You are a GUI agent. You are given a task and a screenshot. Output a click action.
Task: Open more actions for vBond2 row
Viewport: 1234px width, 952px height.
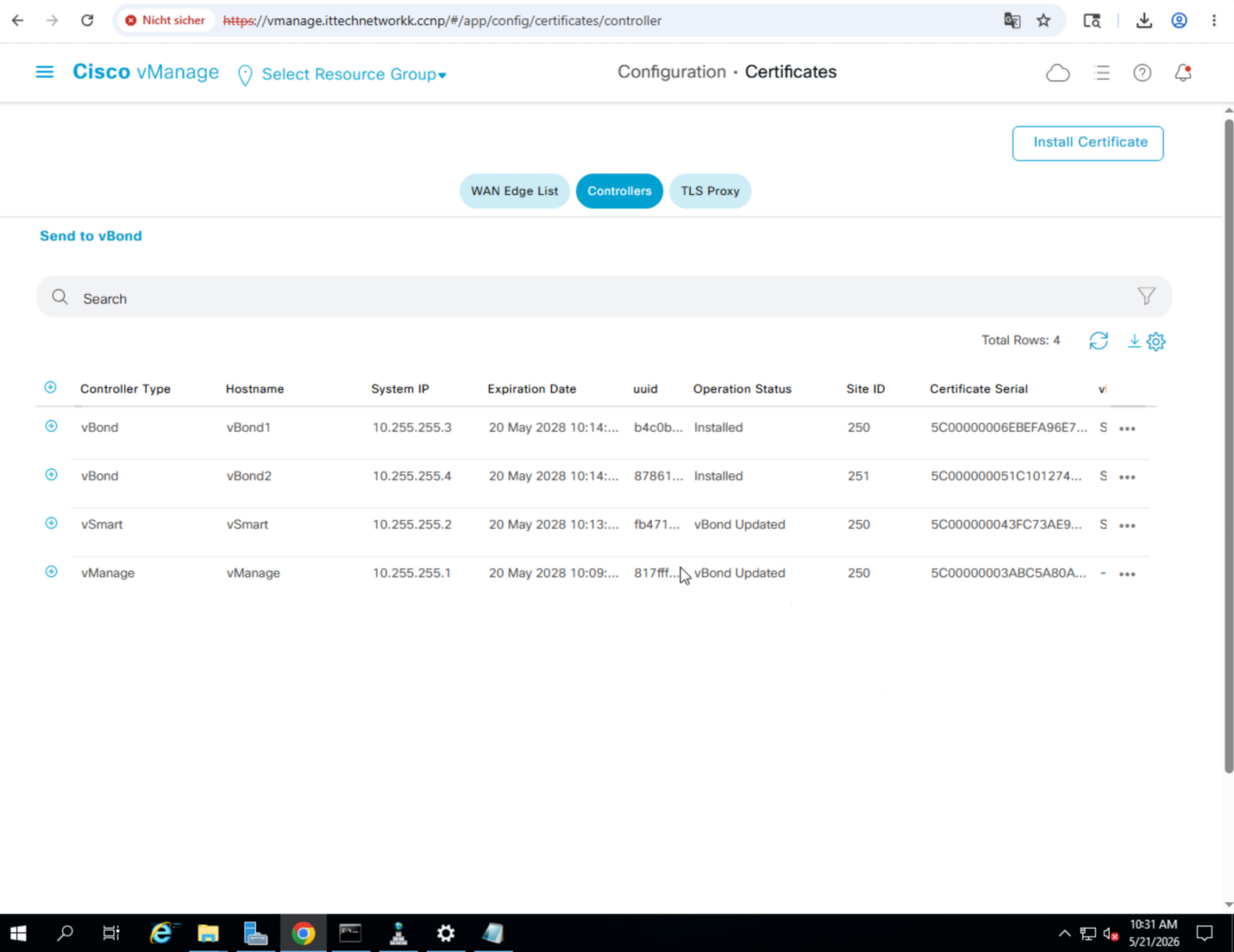click(1127, 477)
